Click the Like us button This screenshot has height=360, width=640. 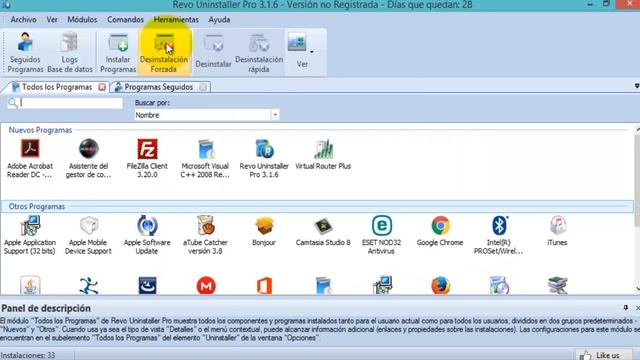click(605, 355)
